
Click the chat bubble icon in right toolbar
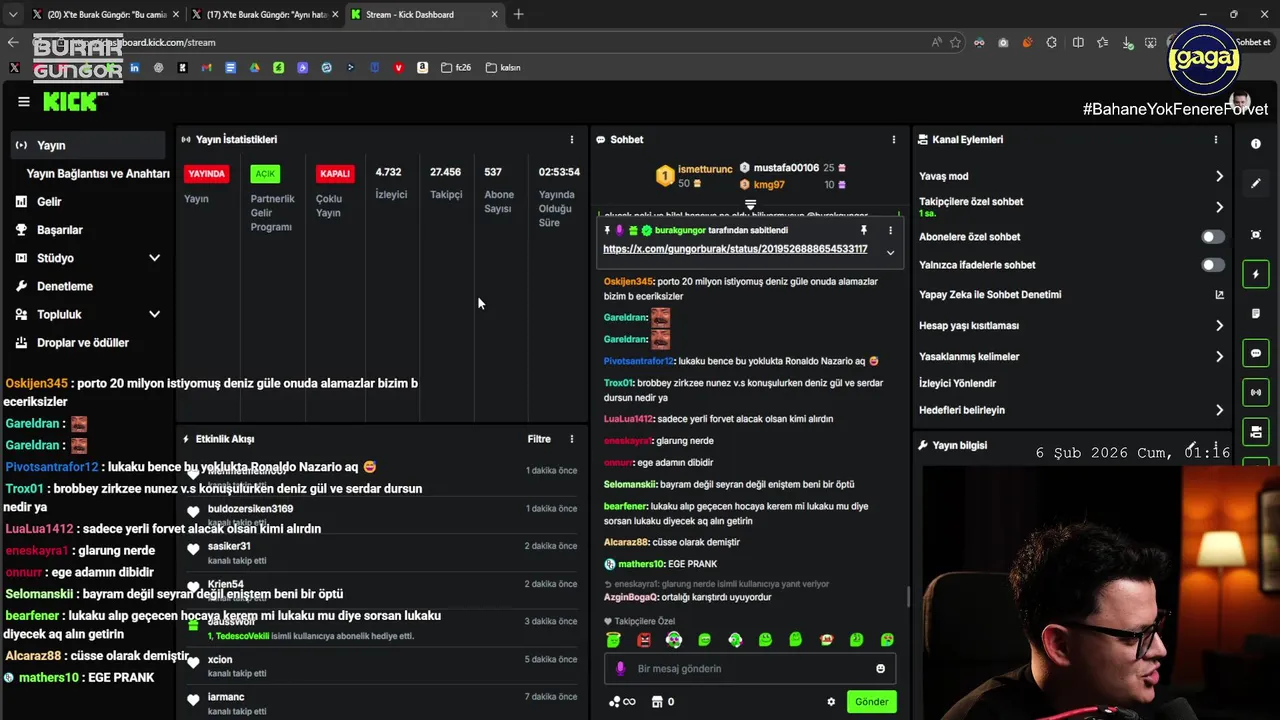pyautogui.click(x=1256, y=353)
